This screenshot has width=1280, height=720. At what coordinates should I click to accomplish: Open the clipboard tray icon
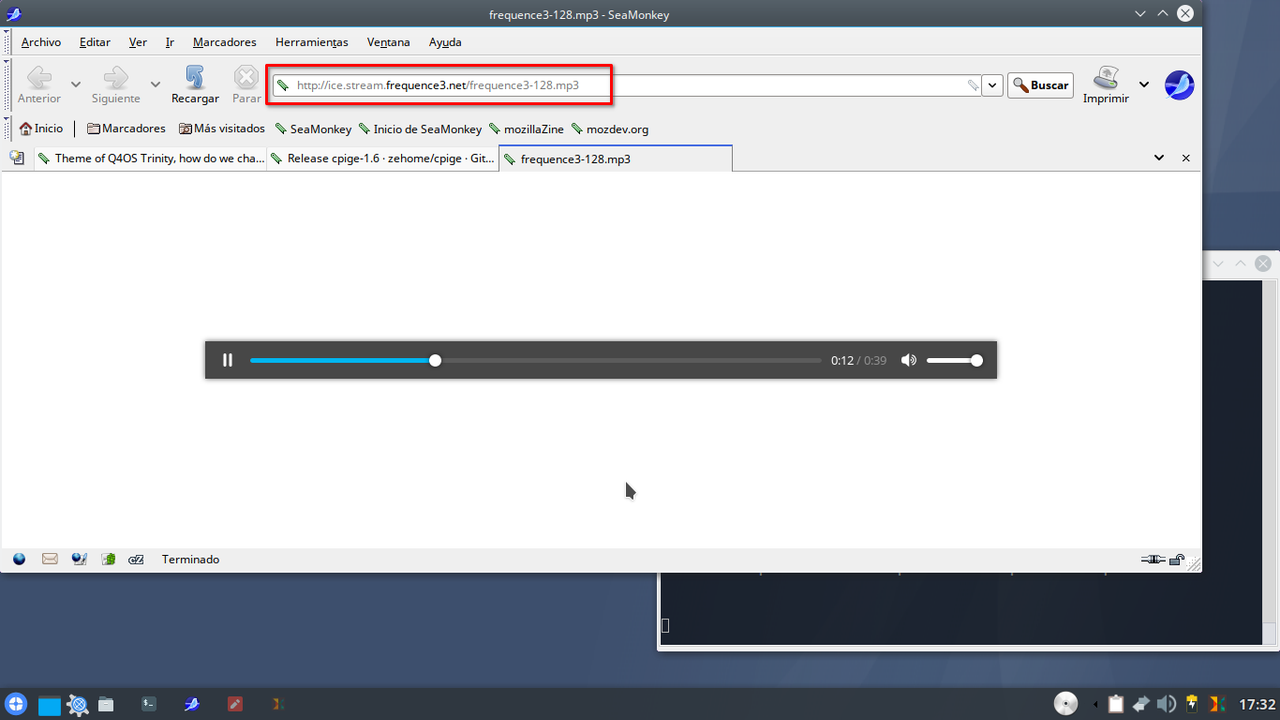[x=1116, y=704]
